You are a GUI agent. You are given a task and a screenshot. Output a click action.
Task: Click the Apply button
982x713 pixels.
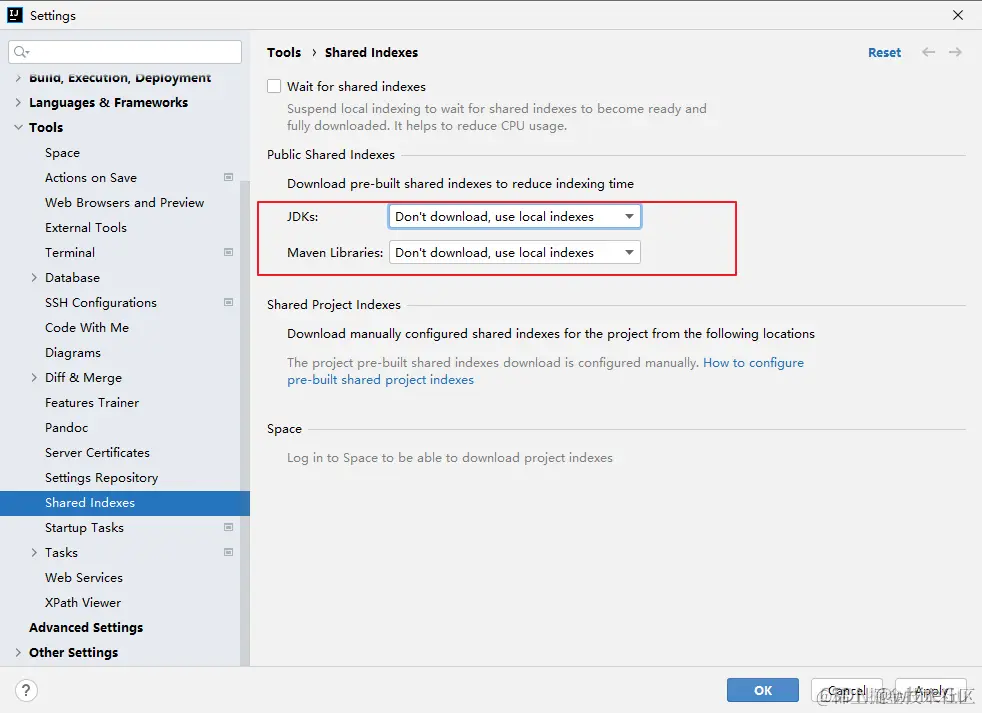click(931, 690)
